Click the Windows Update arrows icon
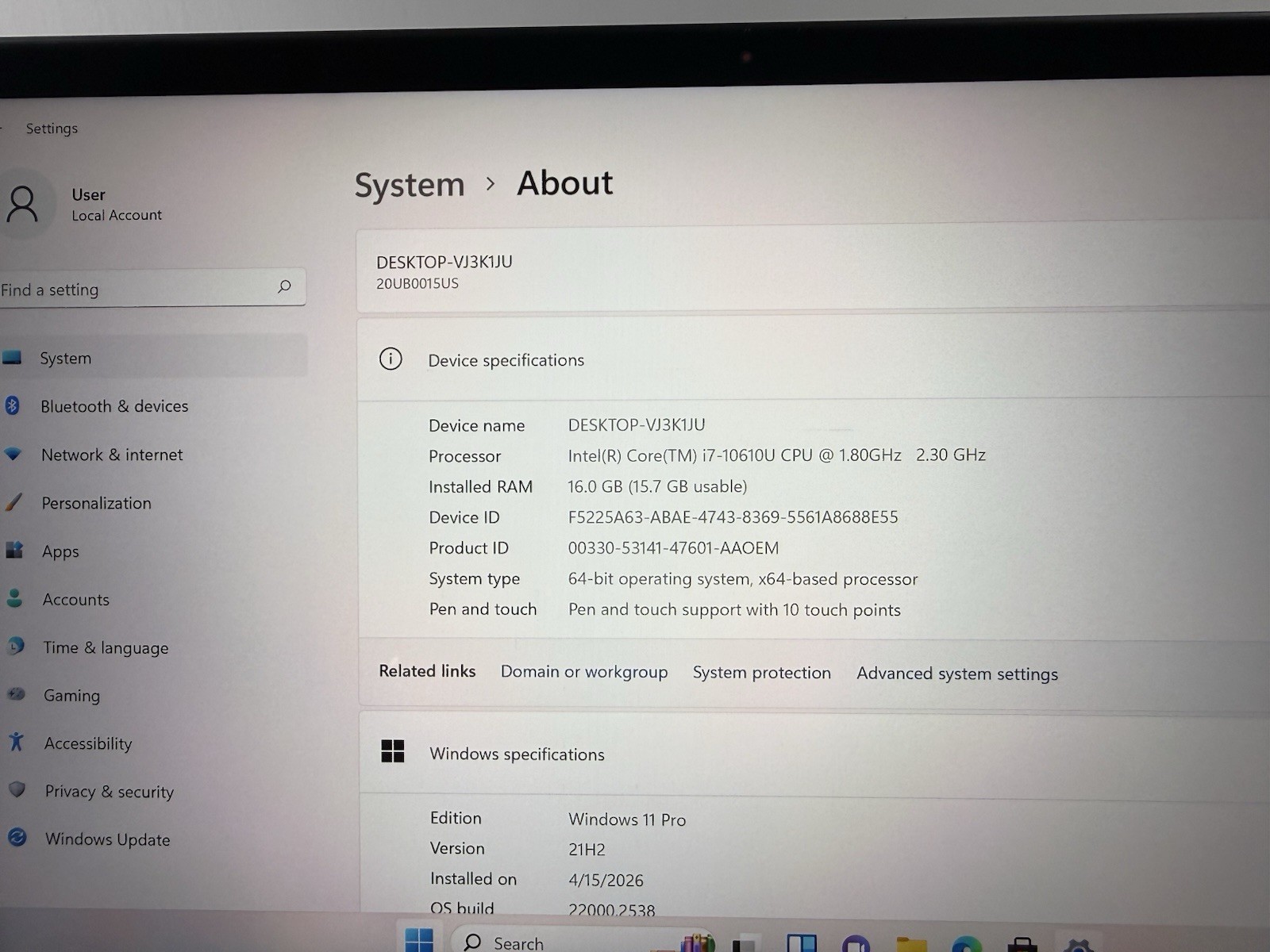 pyautogui.click(x=17, y=837)
